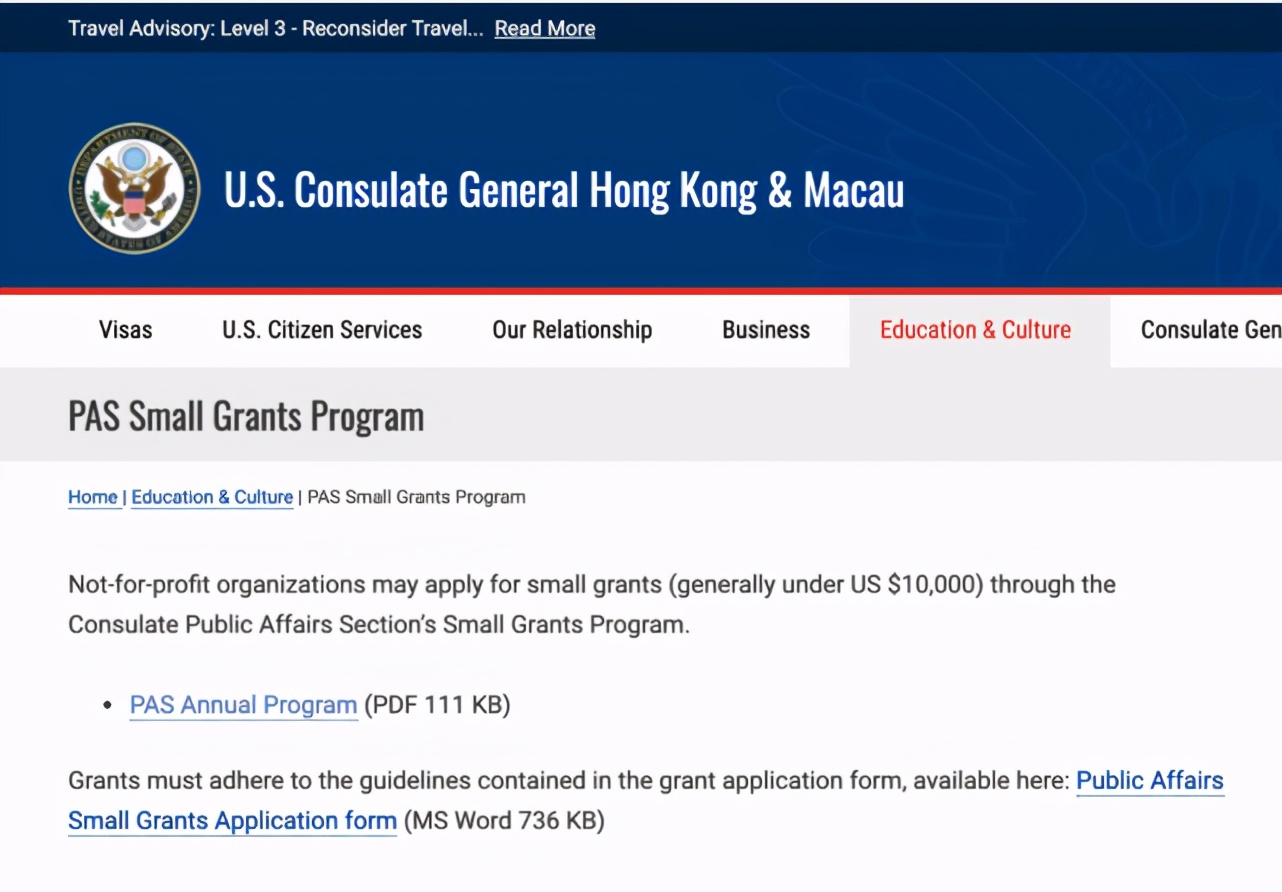Open the Read More travel advisory link

pos(545,28)
